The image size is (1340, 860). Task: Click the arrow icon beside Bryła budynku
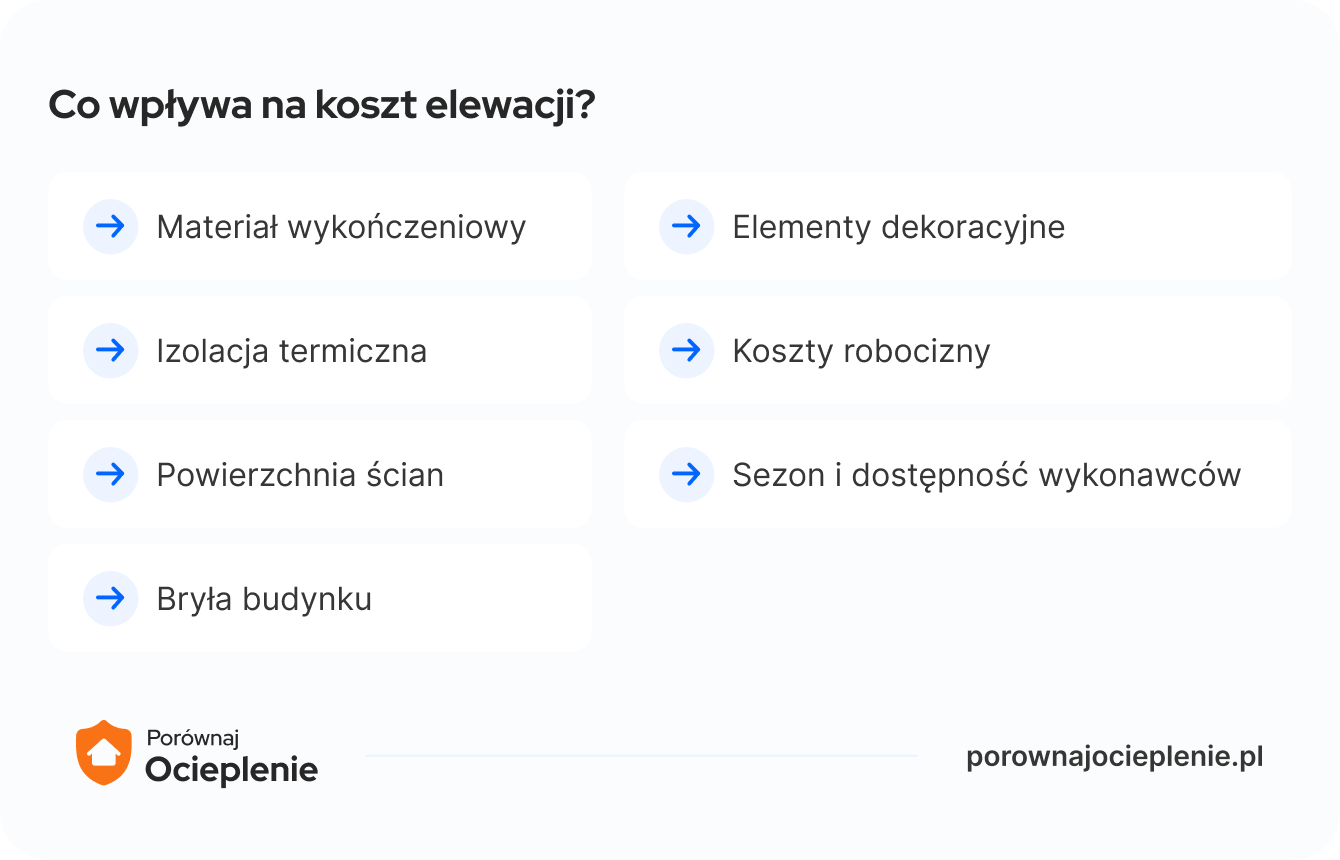click(110, 599)
